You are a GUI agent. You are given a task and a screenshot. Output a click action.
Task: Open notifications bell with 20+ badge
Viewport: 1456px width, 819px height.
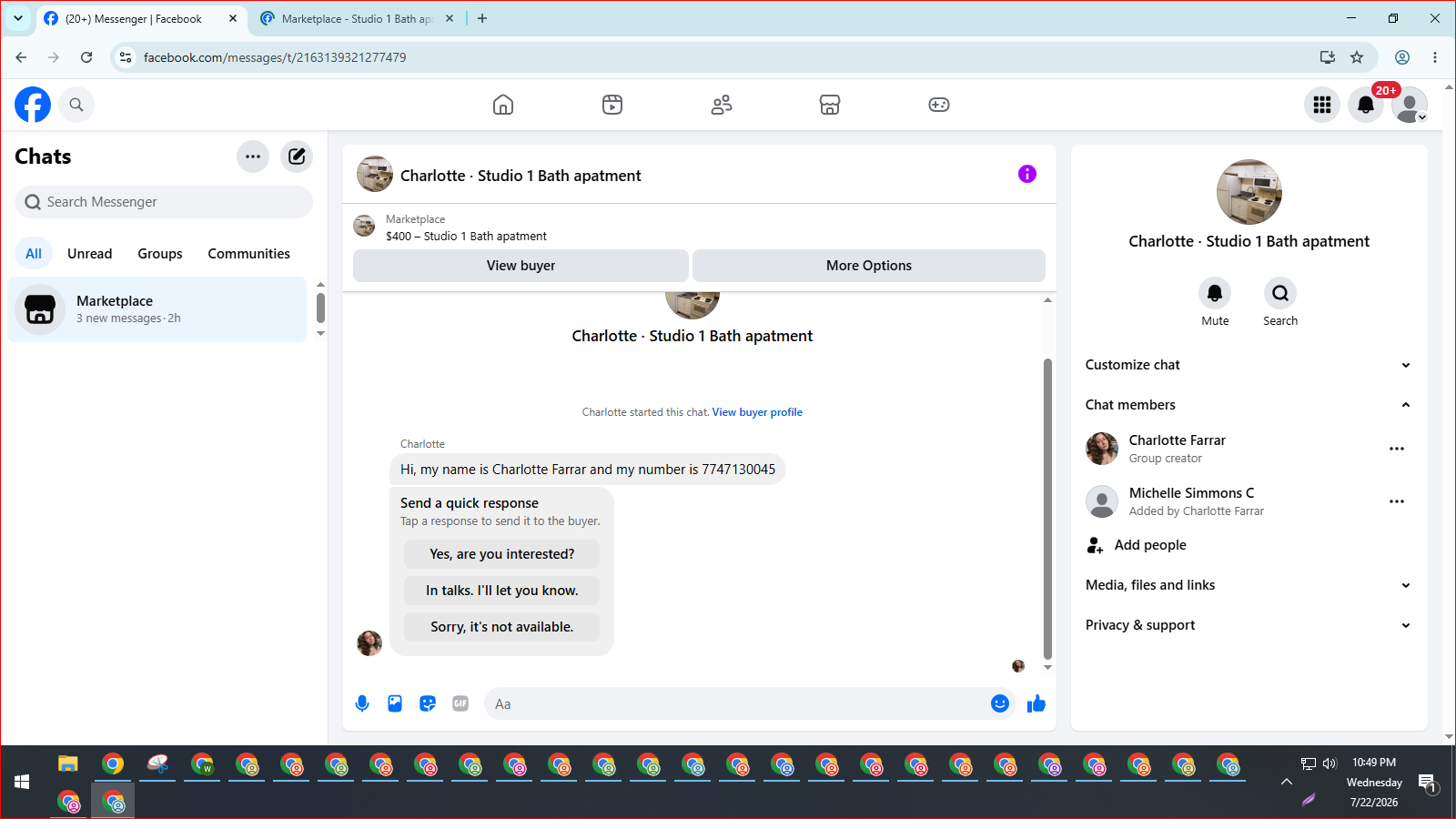tap(1366, 105)
